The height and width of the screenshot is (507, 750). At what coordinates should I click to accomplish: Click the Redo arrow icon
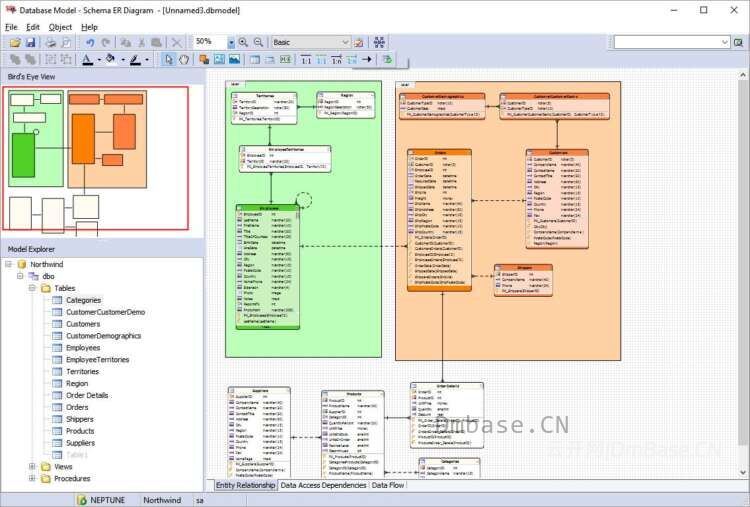[105, 43]
